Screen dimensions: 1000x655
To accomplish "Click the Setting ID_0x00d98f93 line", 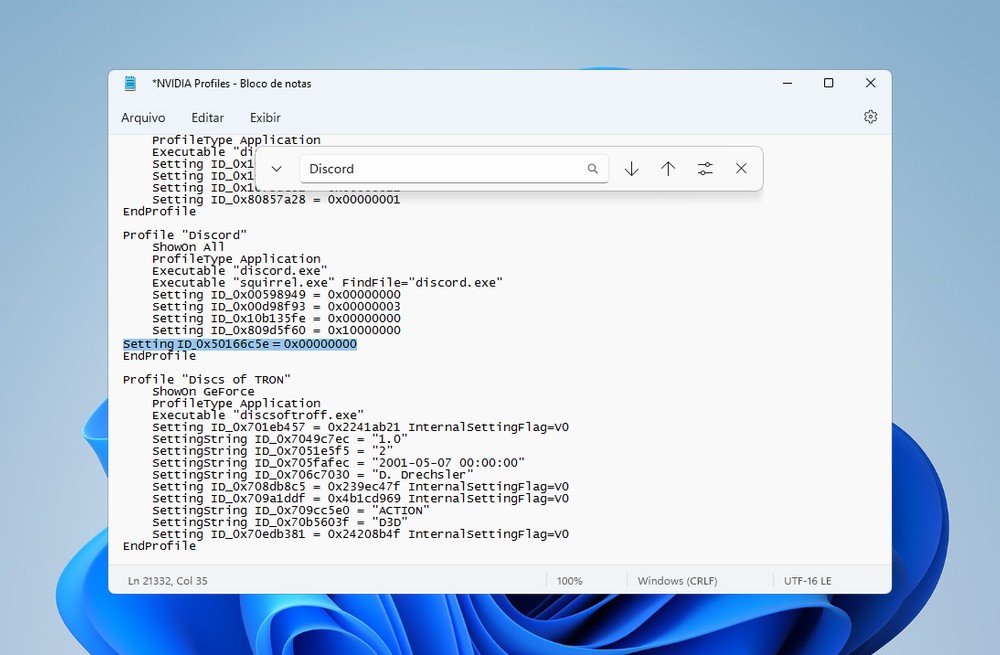I will (x=276, y=307).
